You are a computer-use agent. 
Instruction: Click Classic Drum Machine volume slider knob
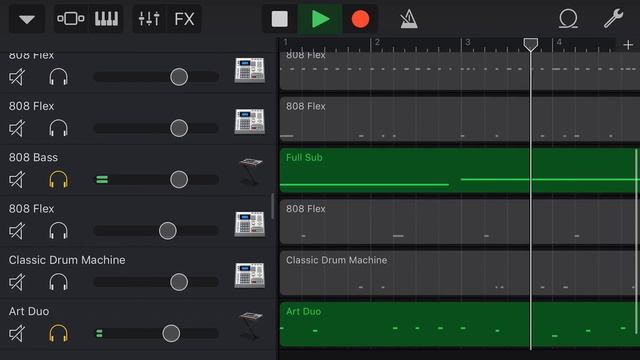[x=179, y=282]
